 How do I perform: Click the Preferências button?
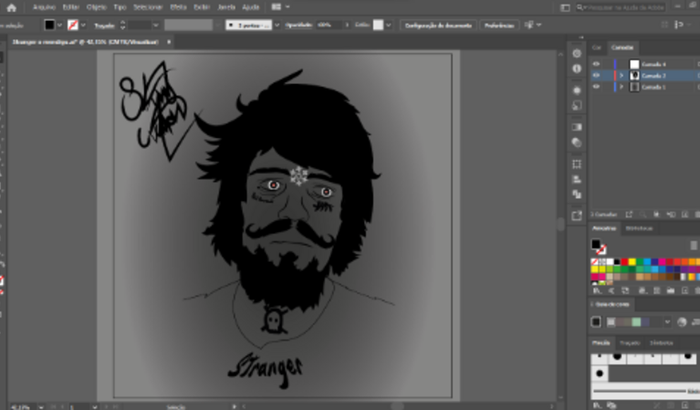click(500, 25)
